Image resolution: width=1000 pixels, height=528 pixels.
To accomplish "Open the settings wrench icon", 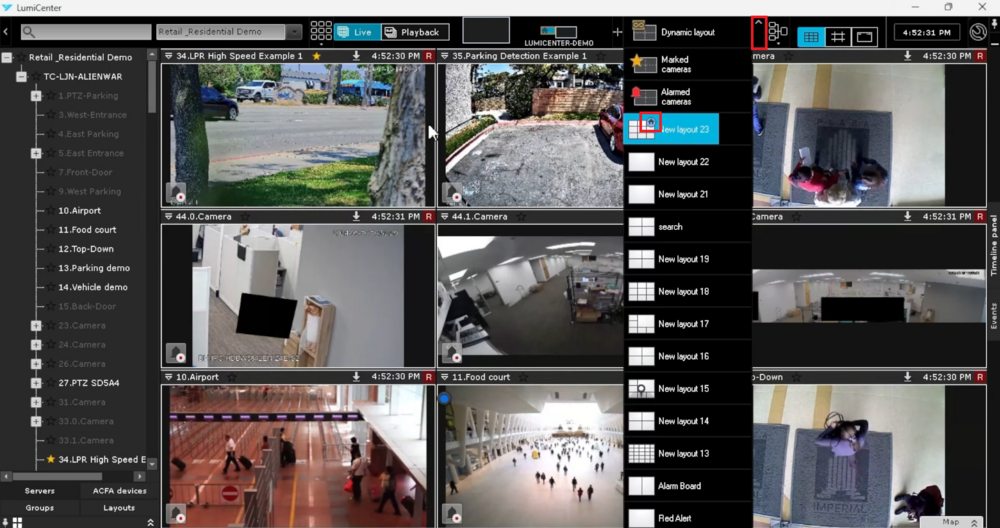I will click(x=978, y=33).
